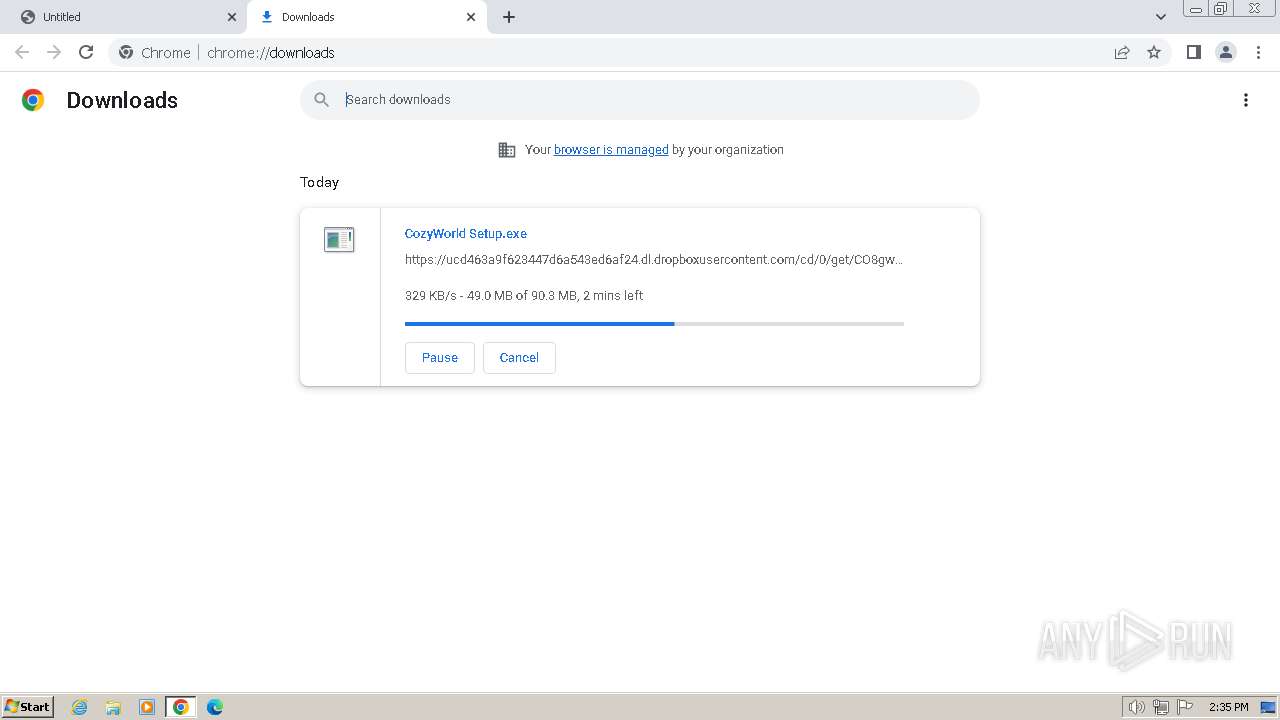
Task: Go forward using the browser forward arrow
Action: (x=54, y=52)
